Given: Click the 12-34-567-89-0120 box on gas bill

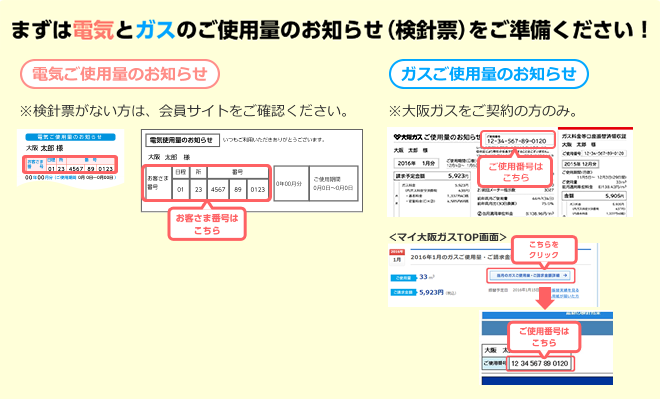Looking at the screenshot, I should (518, 139).
